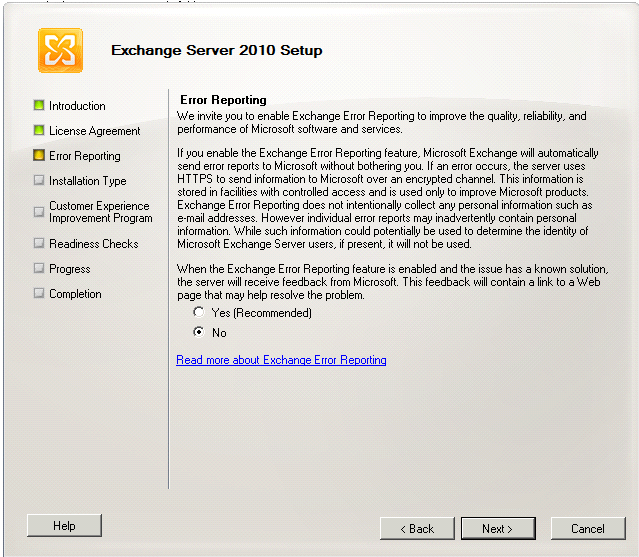Go to the Next setup page
Image resolution: width=639 pixels, height=557 pixels.
point(498,528)
